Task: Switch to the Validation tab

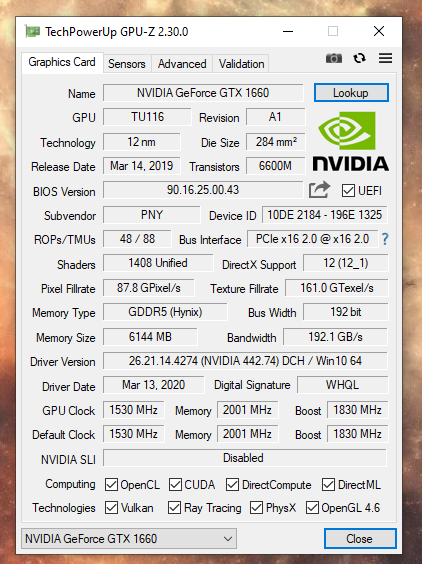Action: pos(241,64)
